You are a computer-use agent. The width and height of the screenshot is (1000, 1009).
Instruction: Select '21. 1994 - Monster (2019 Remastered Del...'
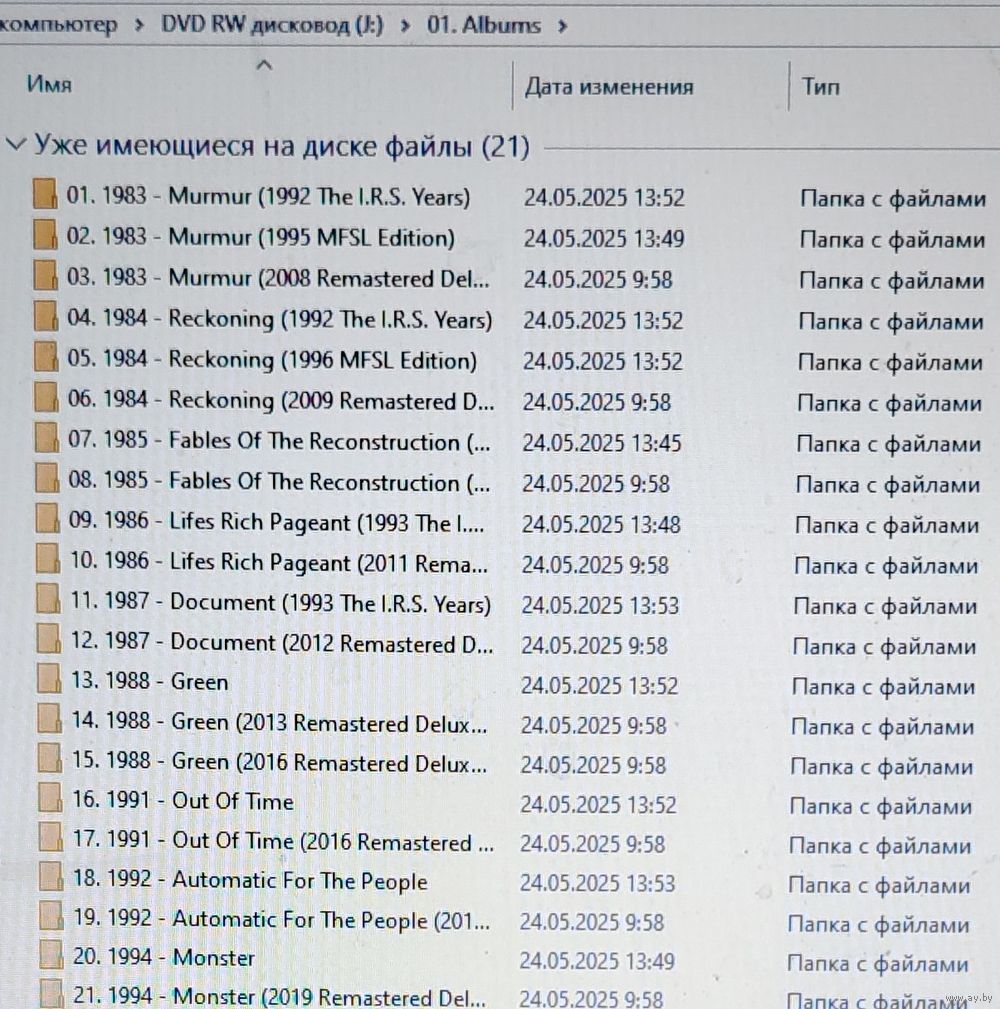click(x=280, y=996)
